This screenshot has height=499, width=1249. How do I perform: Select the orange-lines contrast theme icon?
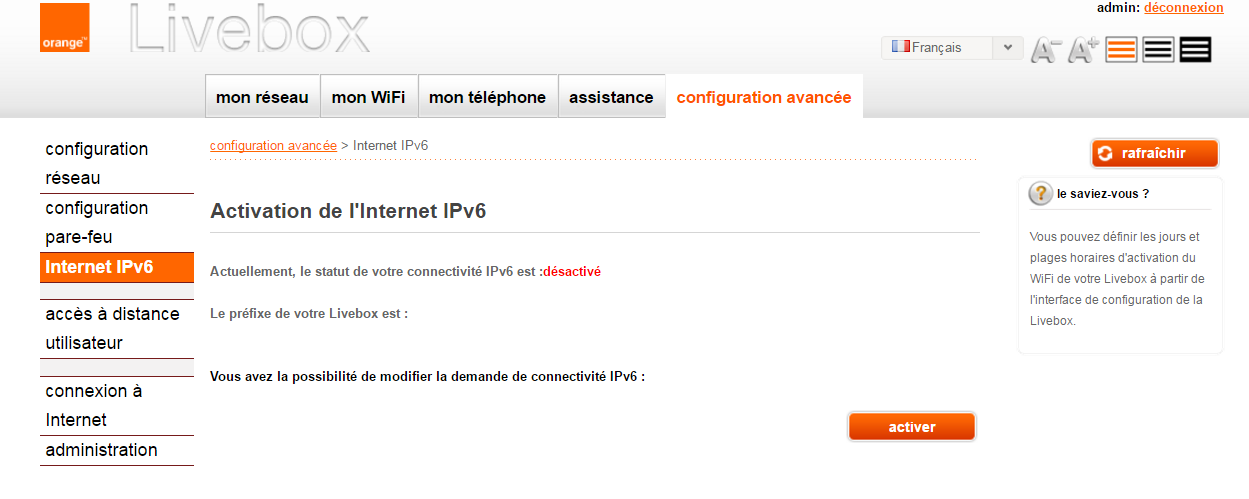(x=1122, y=49)
